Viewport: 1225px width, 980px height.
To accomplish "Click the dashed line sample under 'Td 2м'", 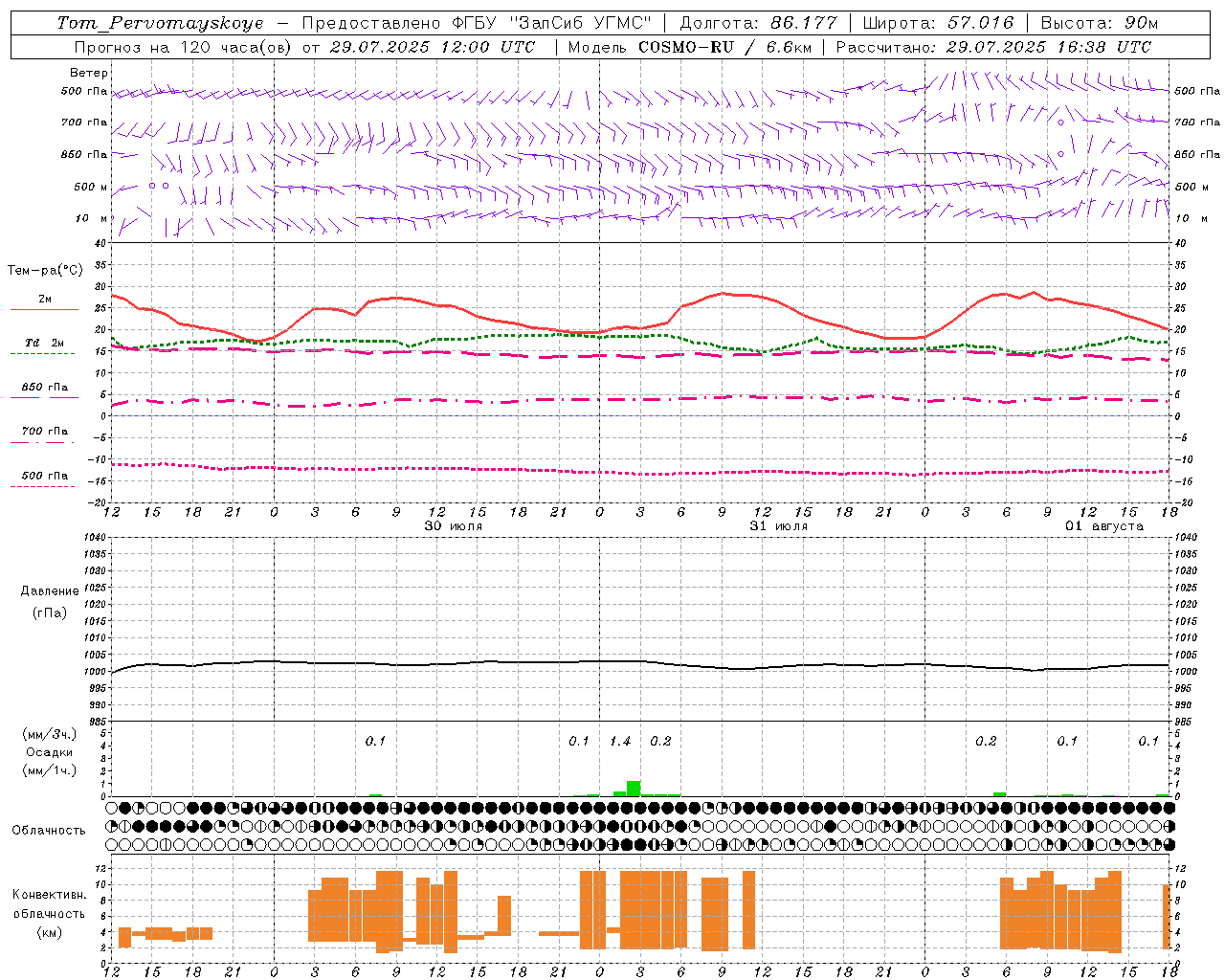I will pos(43,354).
